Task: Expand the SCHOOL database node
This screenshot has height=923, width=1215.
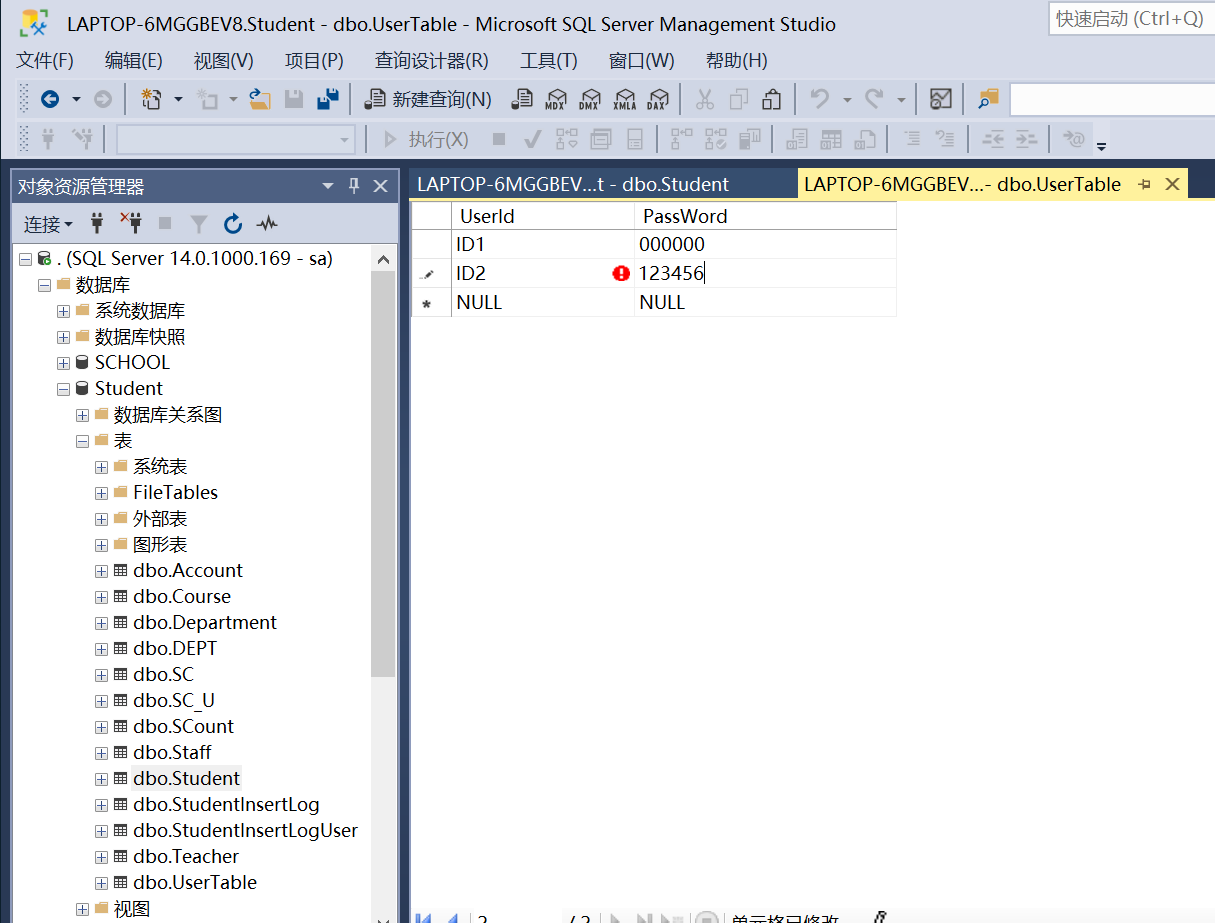Action: coord(64,363)
